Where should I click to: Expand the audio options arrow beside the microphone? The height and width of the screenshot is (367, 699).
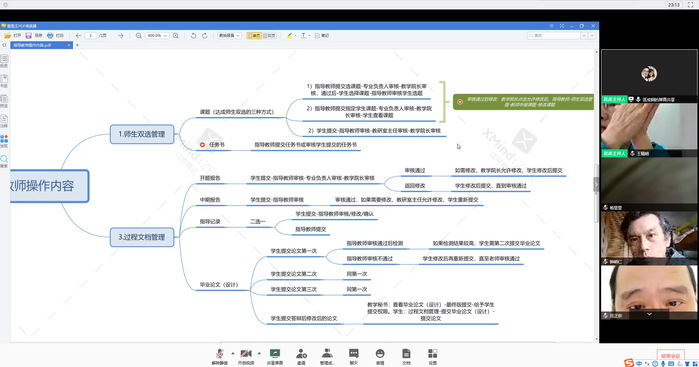[x=233, y=353]
